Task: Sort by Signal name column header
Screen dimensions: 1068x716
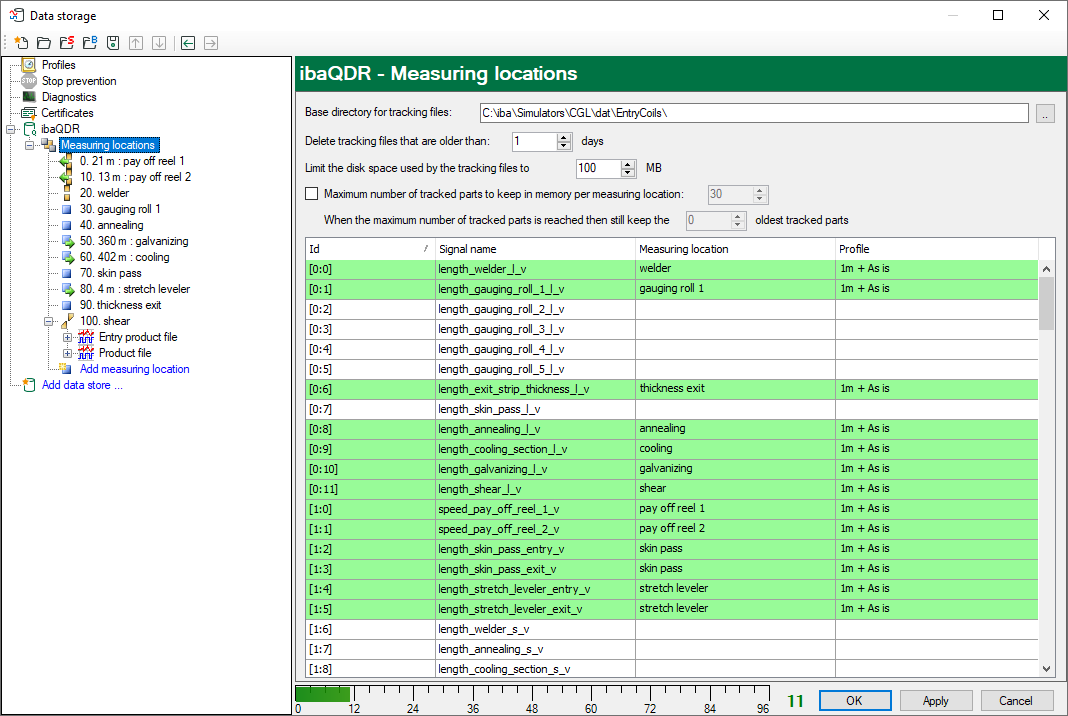Action: (x=535, y=249)
